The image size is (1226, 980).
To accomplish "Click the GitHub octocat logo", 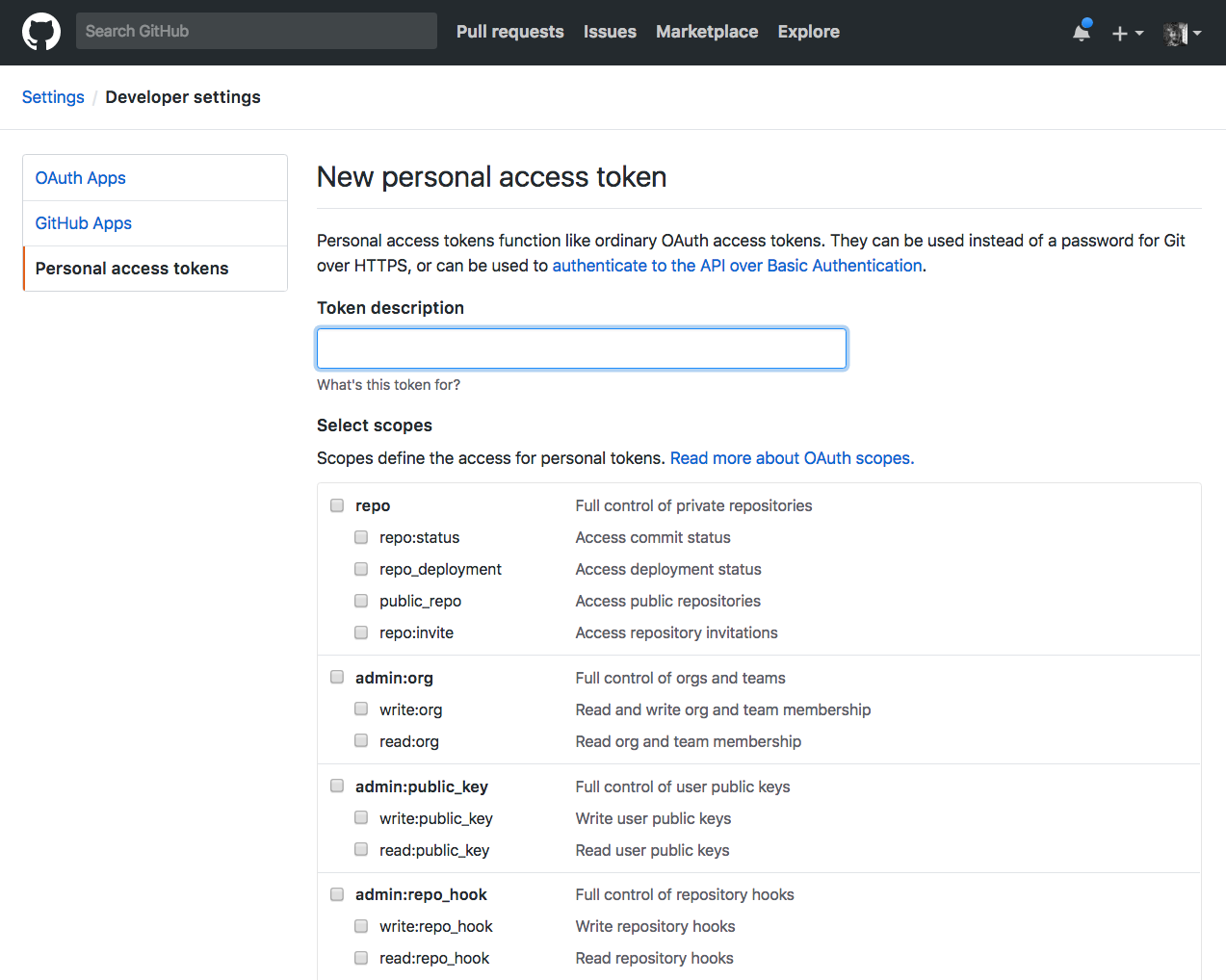I will point(40,31).
